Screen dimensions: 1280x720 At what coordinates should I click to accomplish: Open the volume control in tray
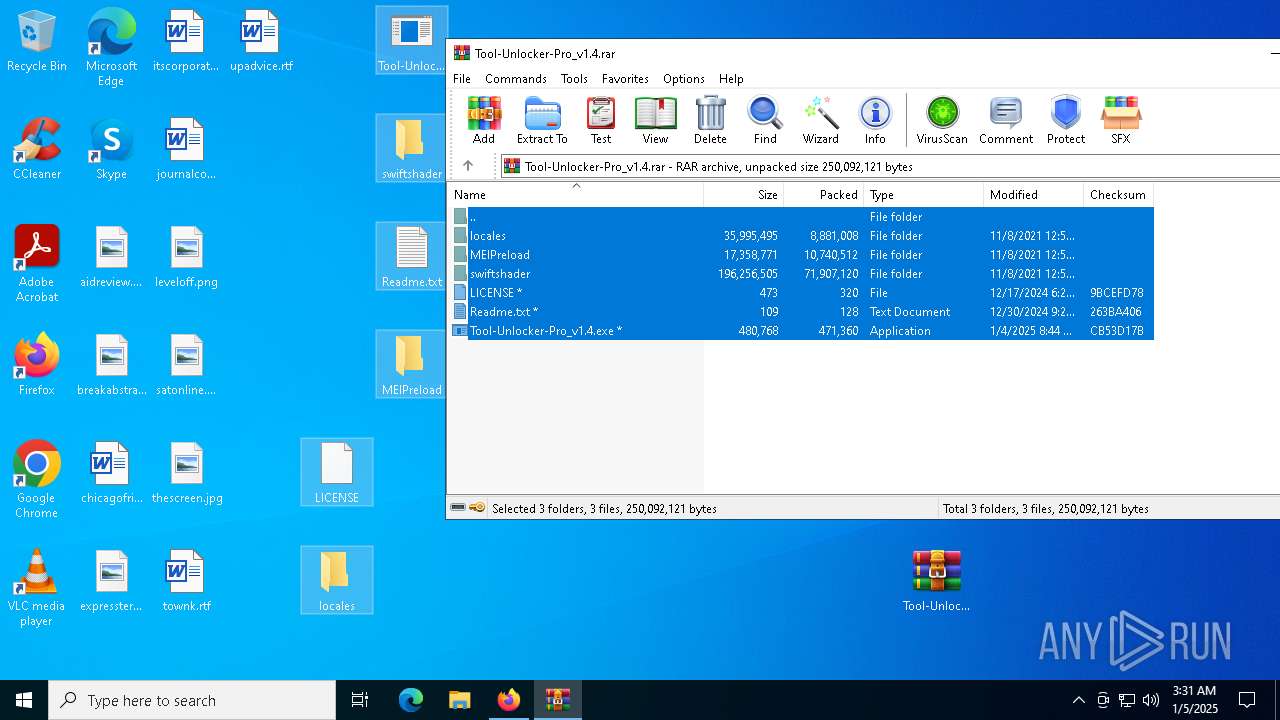[1151, 700]
